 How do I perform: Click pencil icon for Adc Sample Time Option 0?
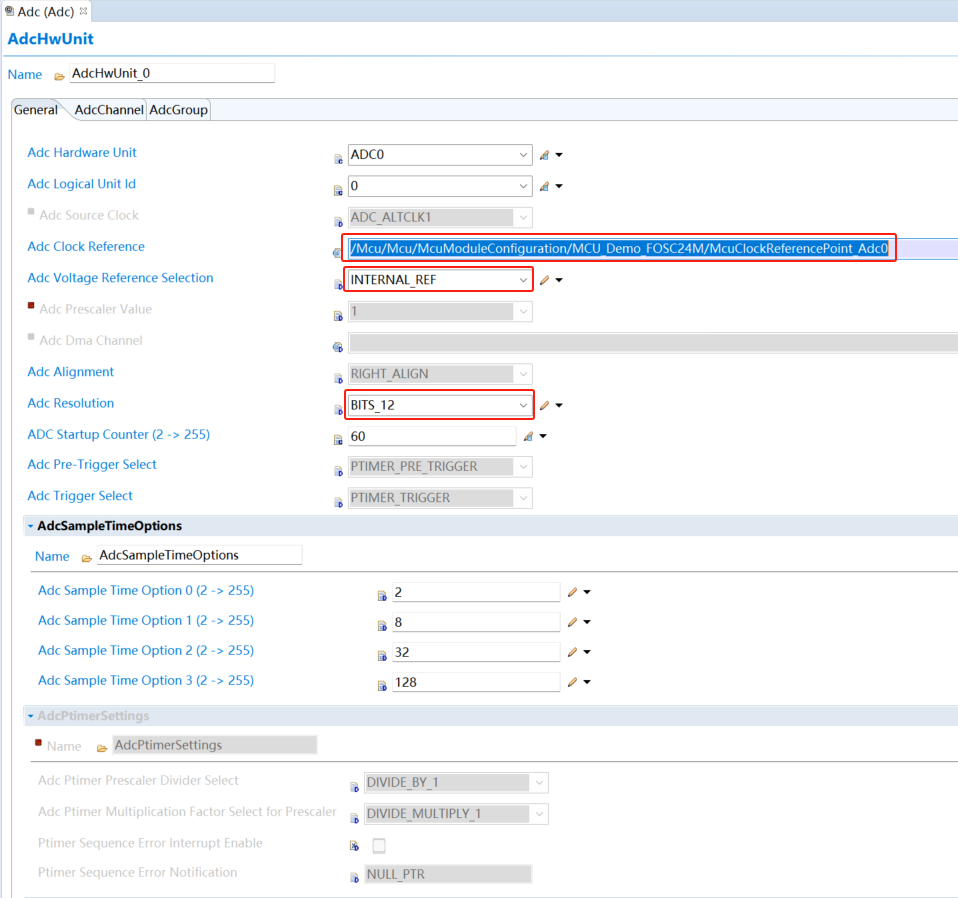coord(573,592)
